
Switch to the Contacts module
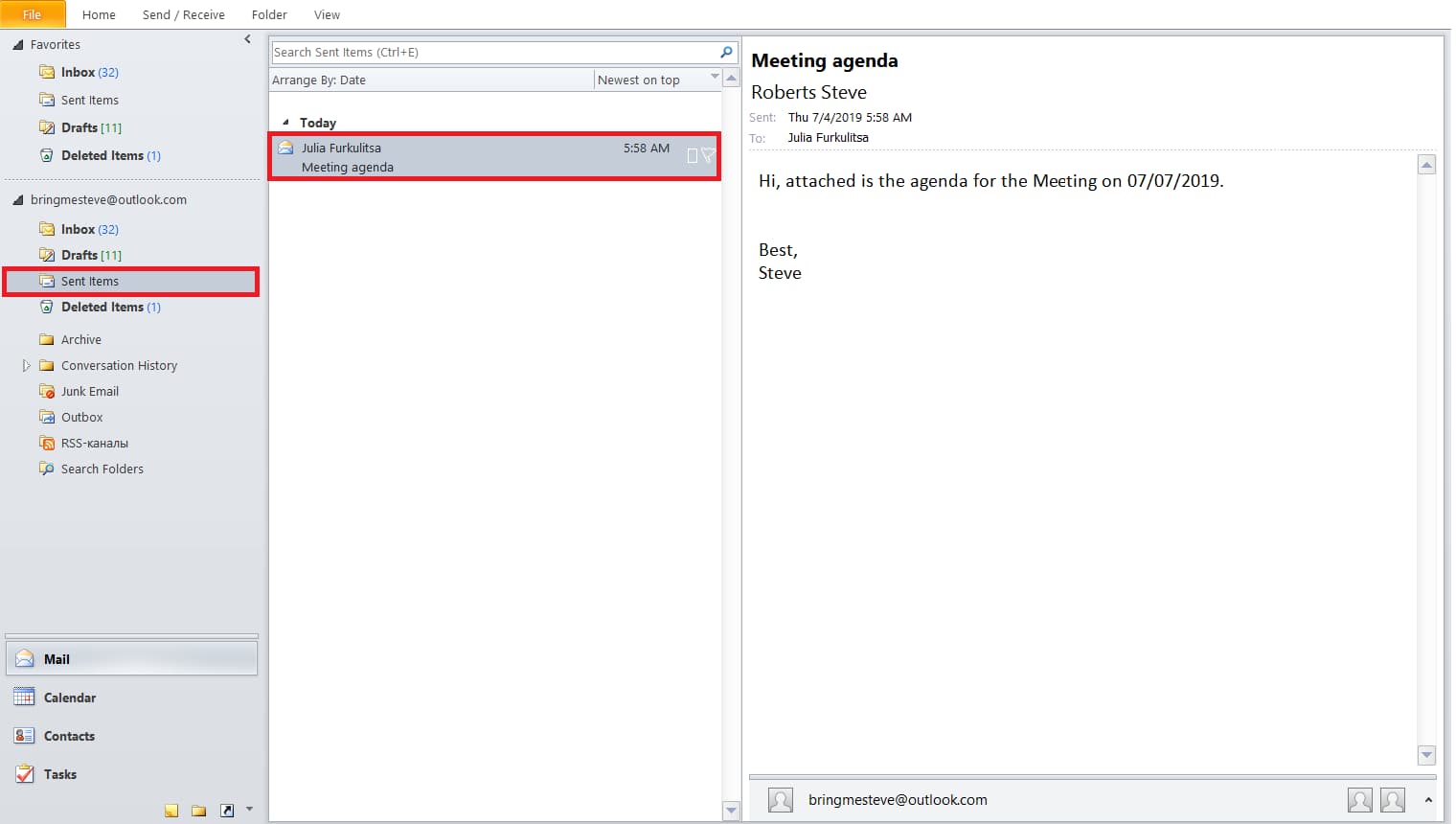pyautogui.click(x=131, y=736)
